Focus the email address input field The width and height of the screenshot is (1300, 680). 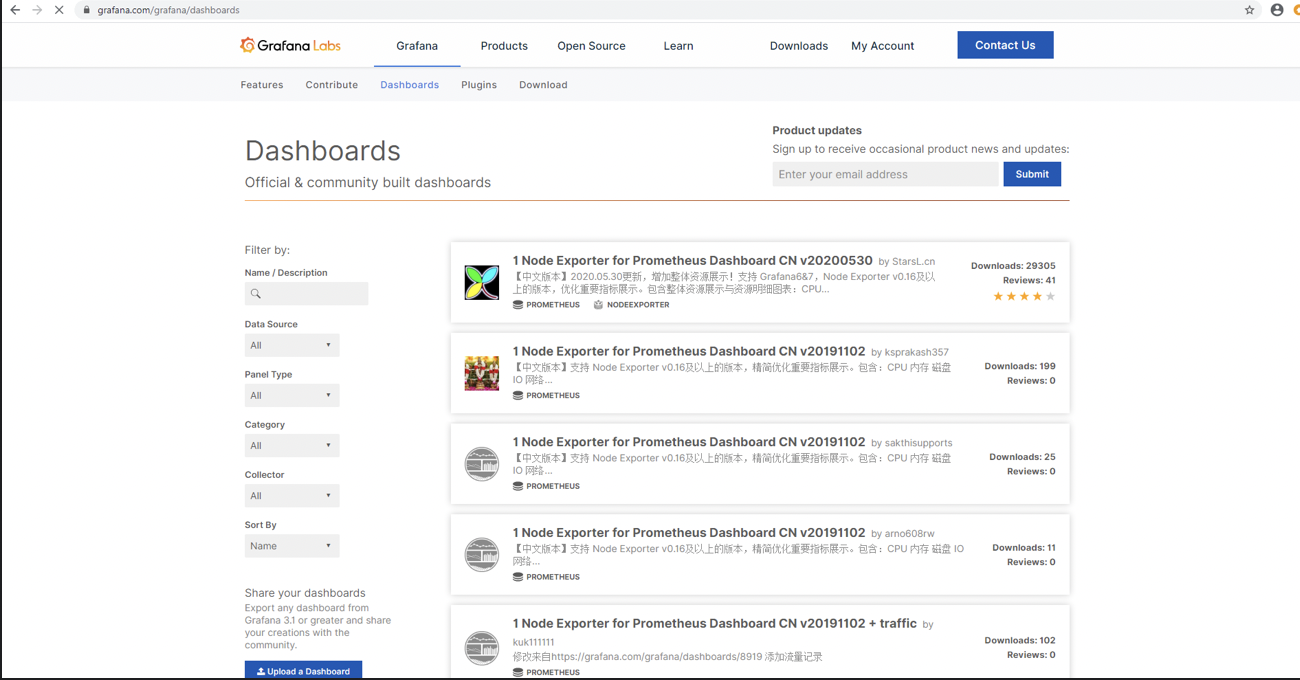(885, 174)
